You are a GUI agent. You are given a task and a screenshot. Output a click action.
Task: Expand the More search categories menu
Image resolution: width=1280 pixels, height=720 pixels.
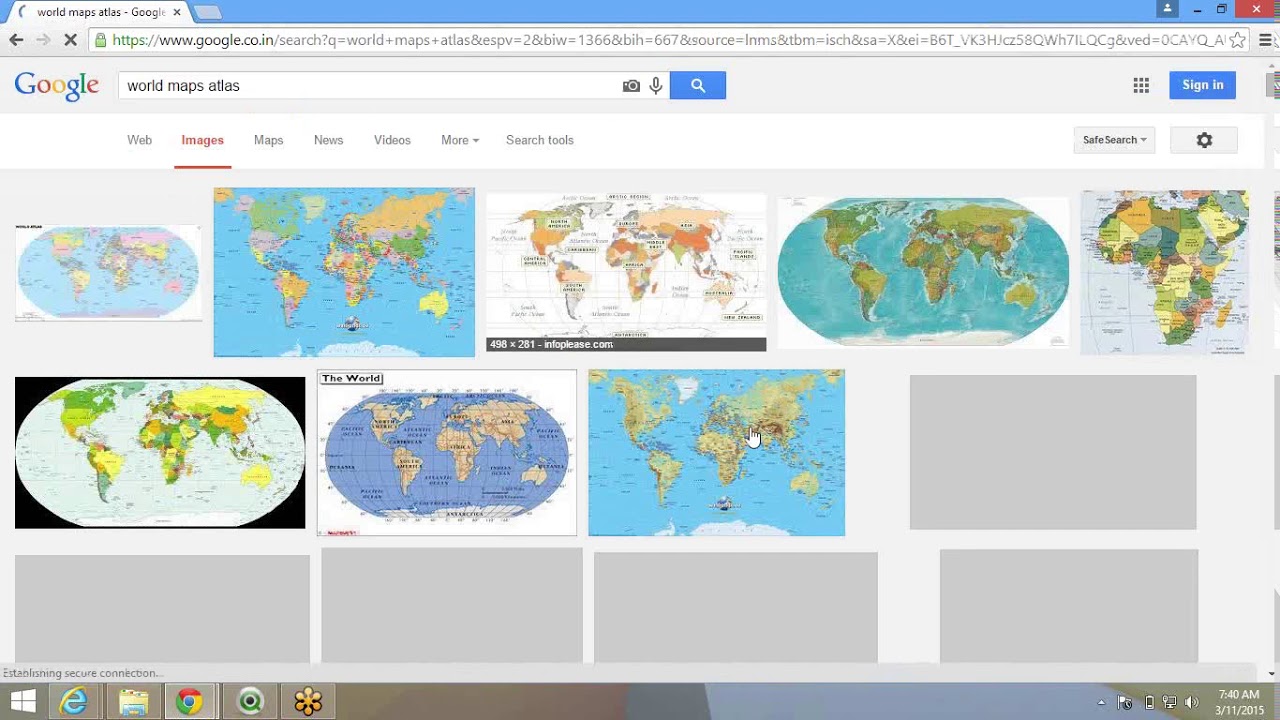point(460,140)
